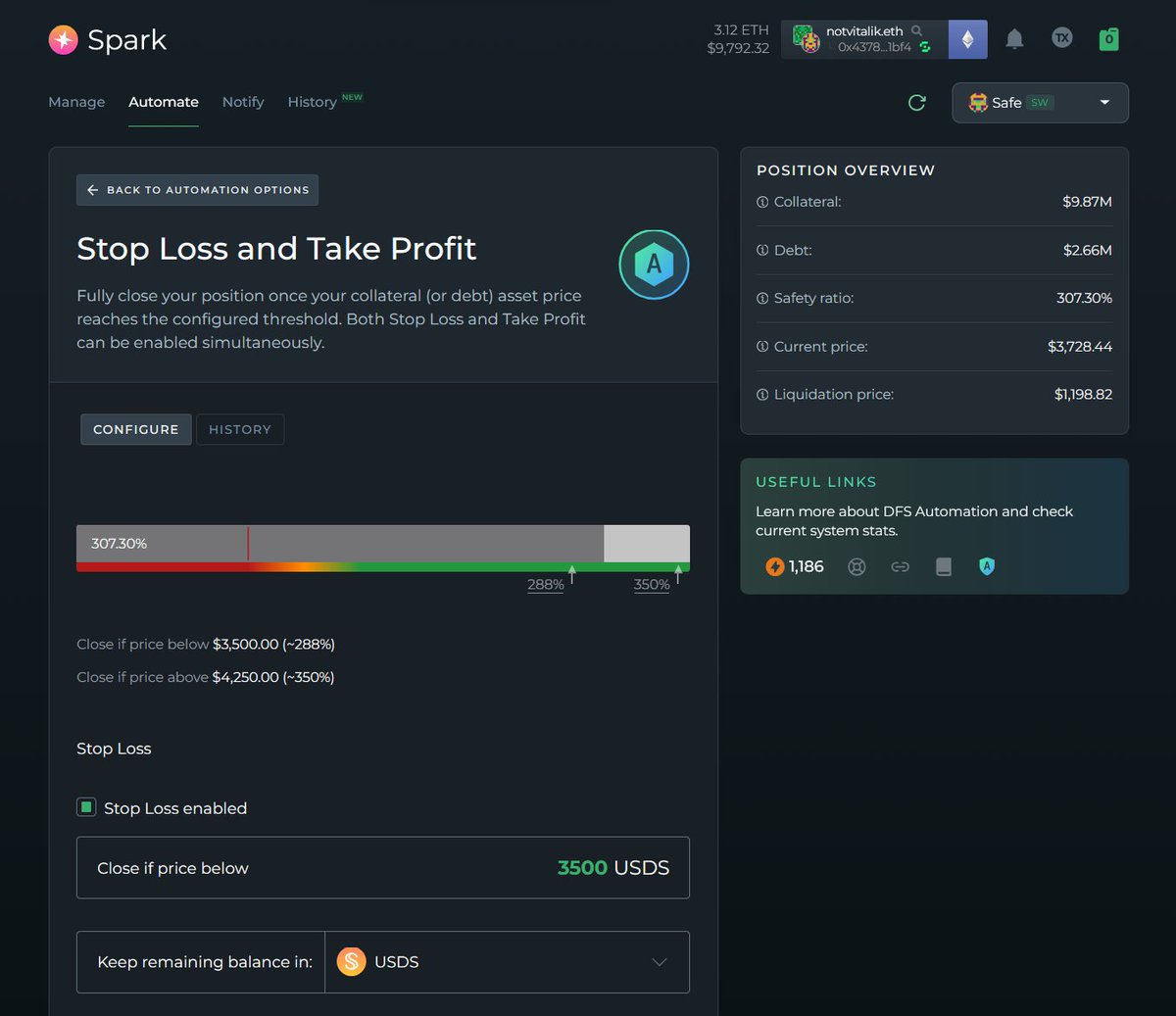Image resolution: width=1176 pixels, height=1016 pixels.
Task: Click Back to Automation Options button
Action: pyautogui.click(x=197, y=190)
